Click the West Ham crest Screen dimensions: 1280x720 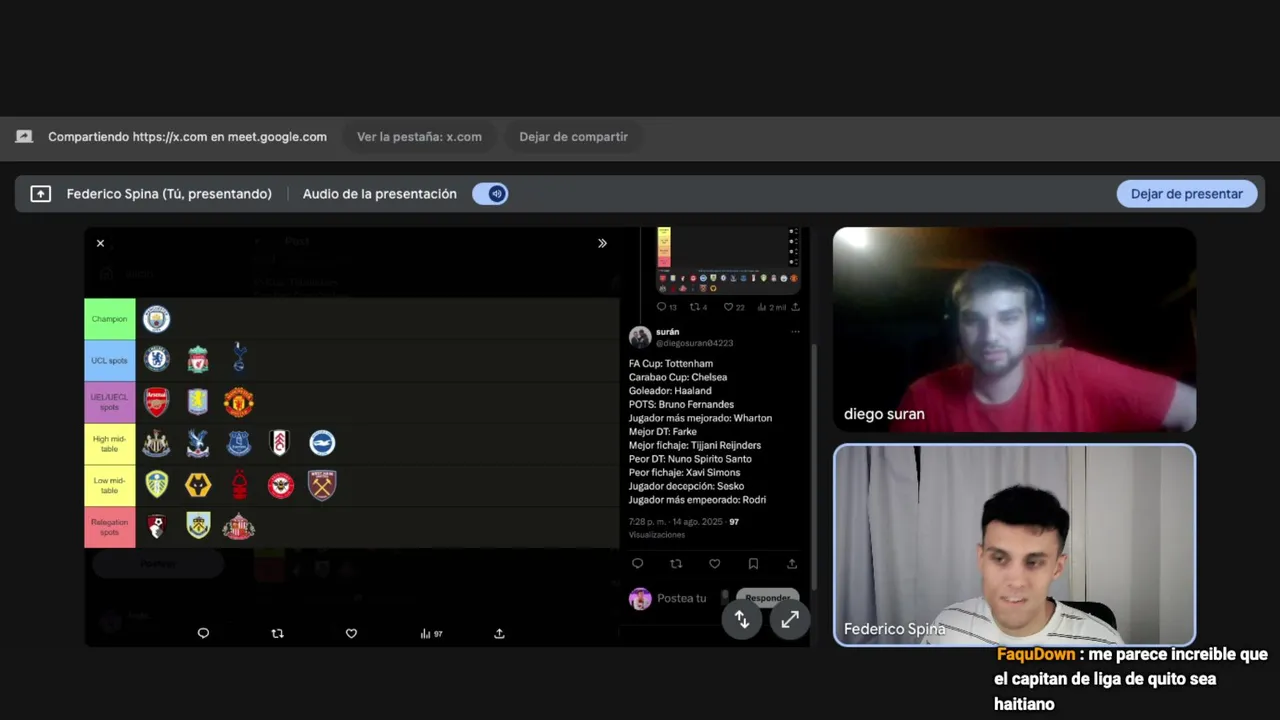(x=321, y=485)
